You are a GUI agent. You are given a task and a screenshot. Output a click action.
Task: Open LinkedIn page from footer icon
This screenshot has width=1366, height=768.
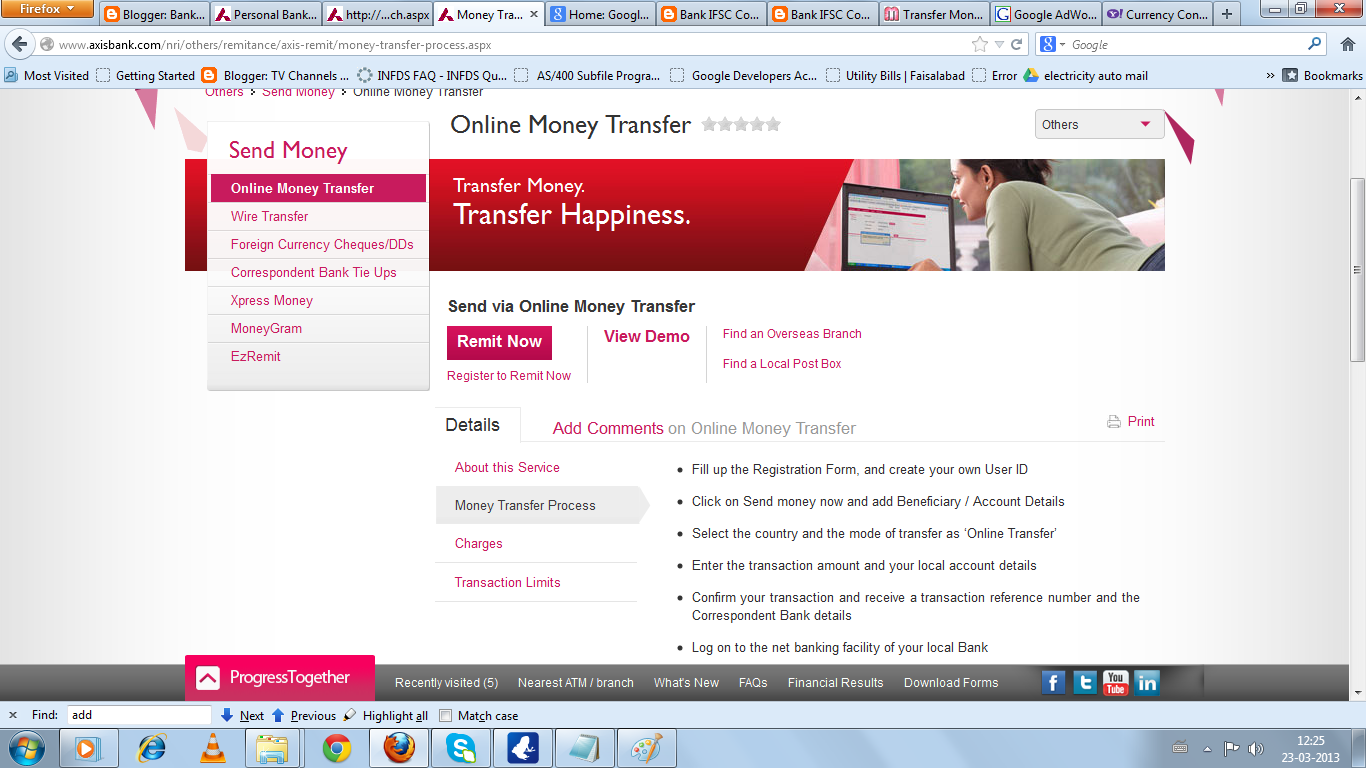pyautogui.click(x=1147, y=682)
